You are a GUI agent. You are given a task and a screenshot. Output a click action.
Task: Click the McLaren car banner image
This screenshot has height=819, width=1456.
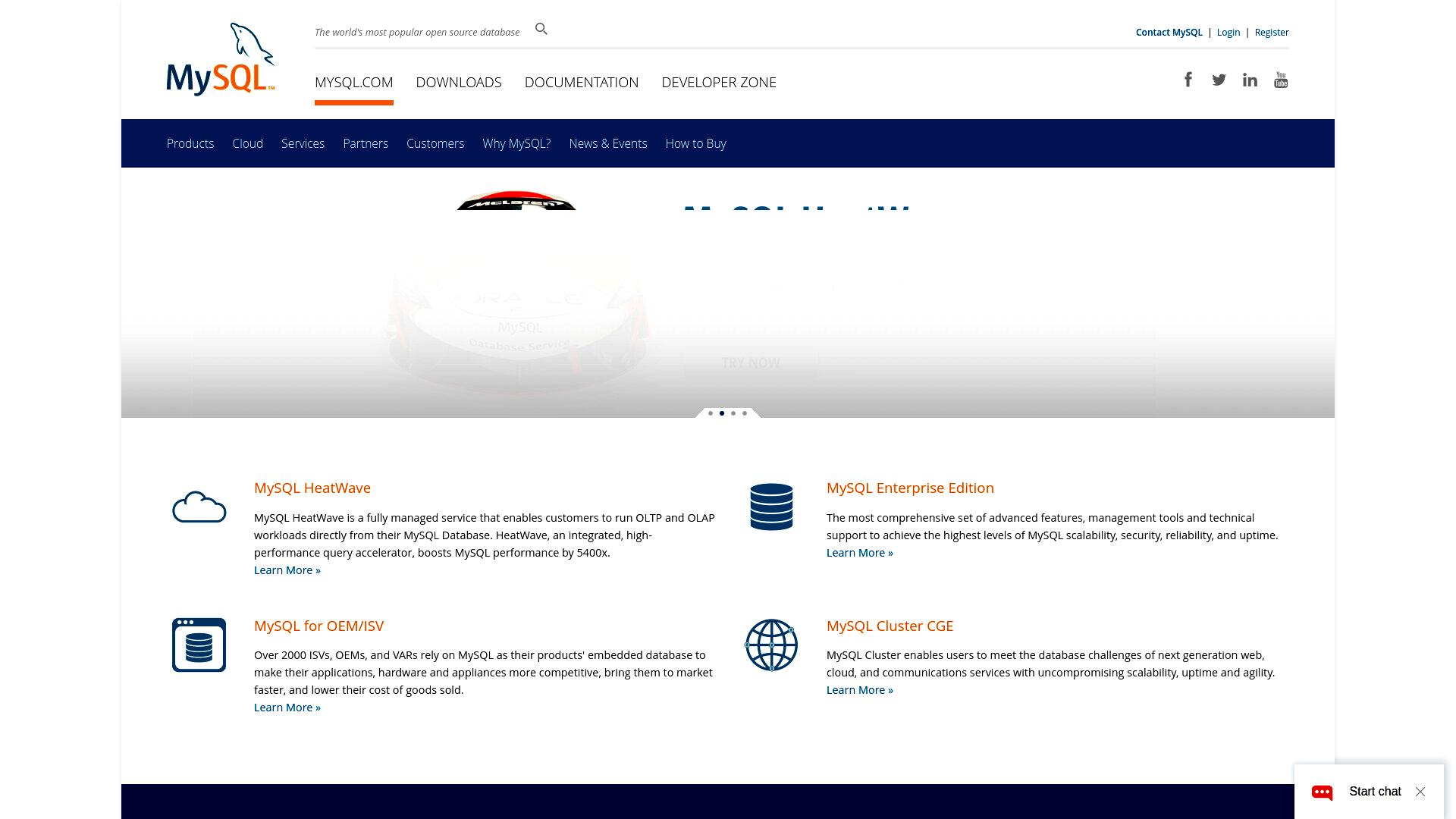pos(518,293)
